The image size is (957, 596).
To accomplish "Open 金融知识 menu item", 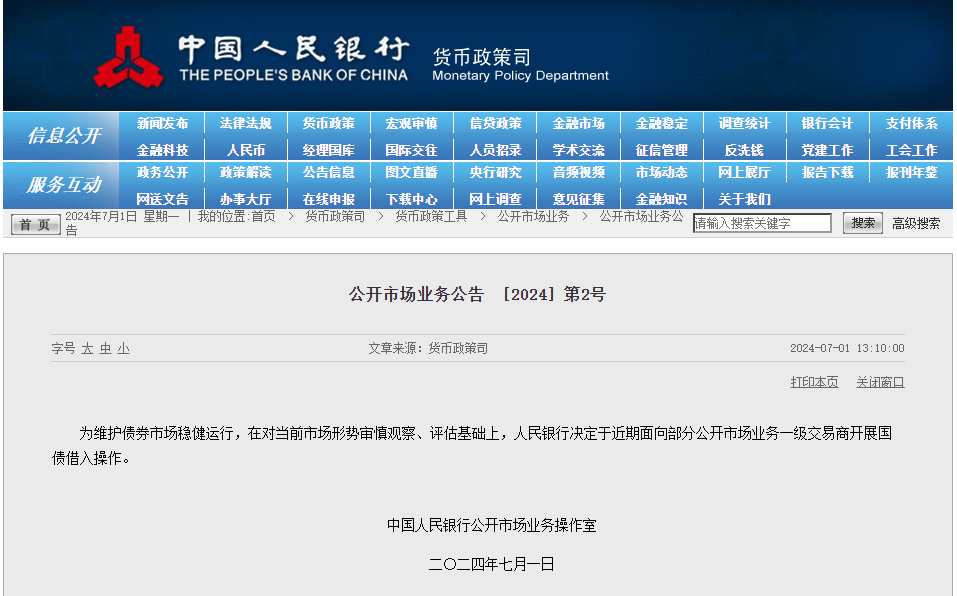I will click(661, 199).
